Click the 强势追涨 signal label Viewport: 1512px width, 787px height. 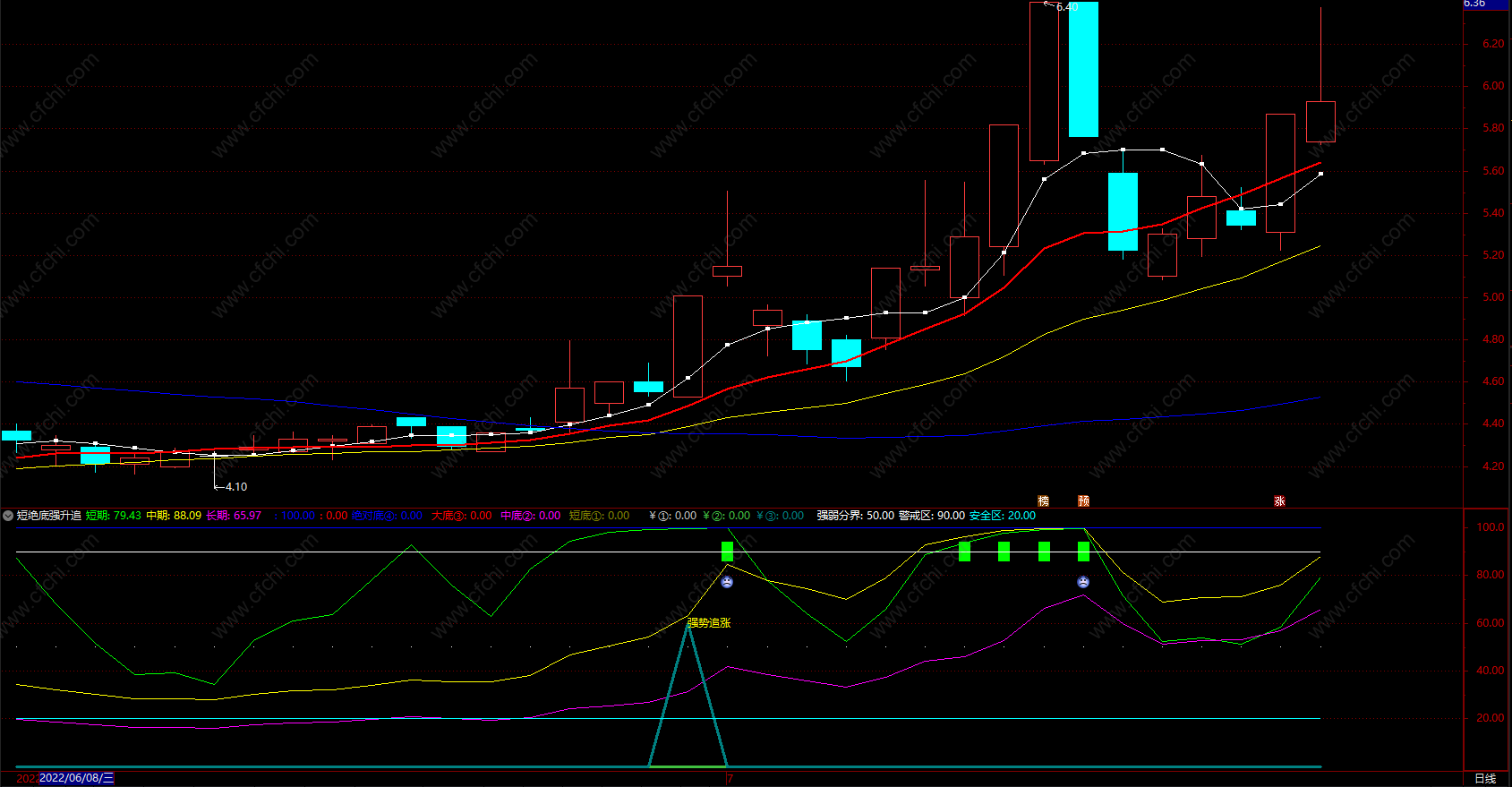(x=708, y=623)
